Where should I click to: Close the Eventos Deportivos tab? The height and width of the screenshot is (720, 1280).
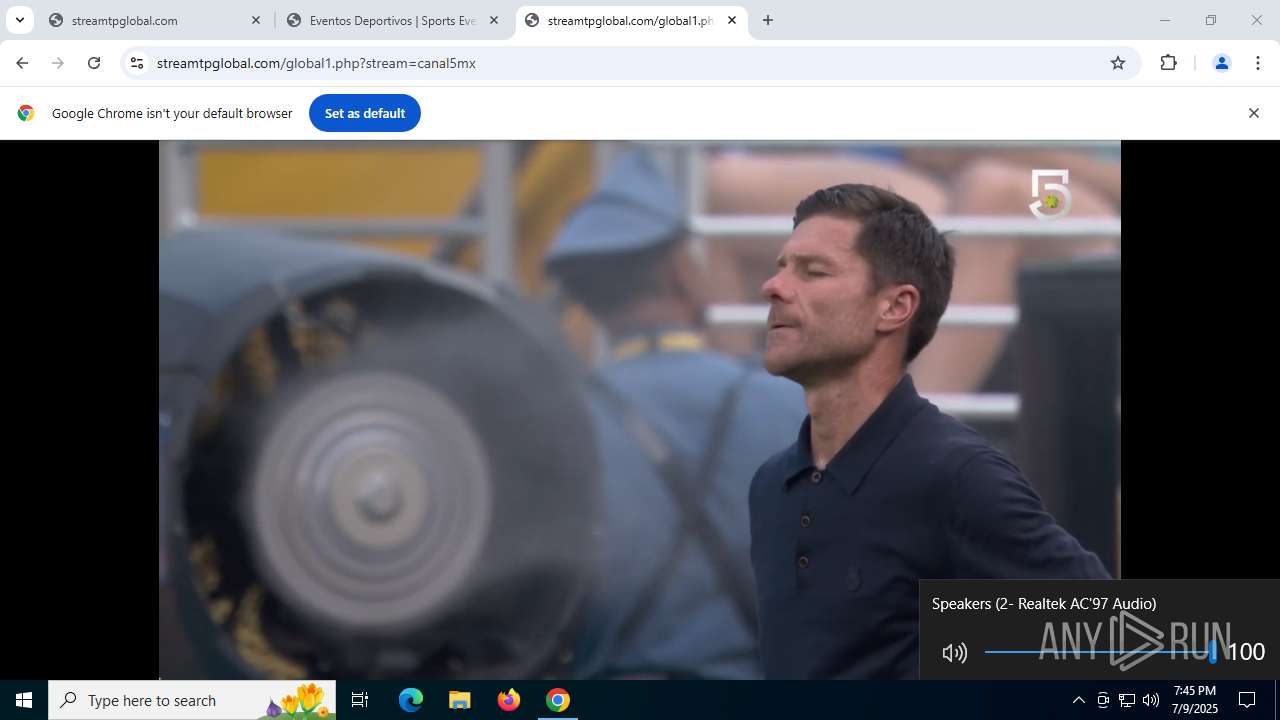494,20
